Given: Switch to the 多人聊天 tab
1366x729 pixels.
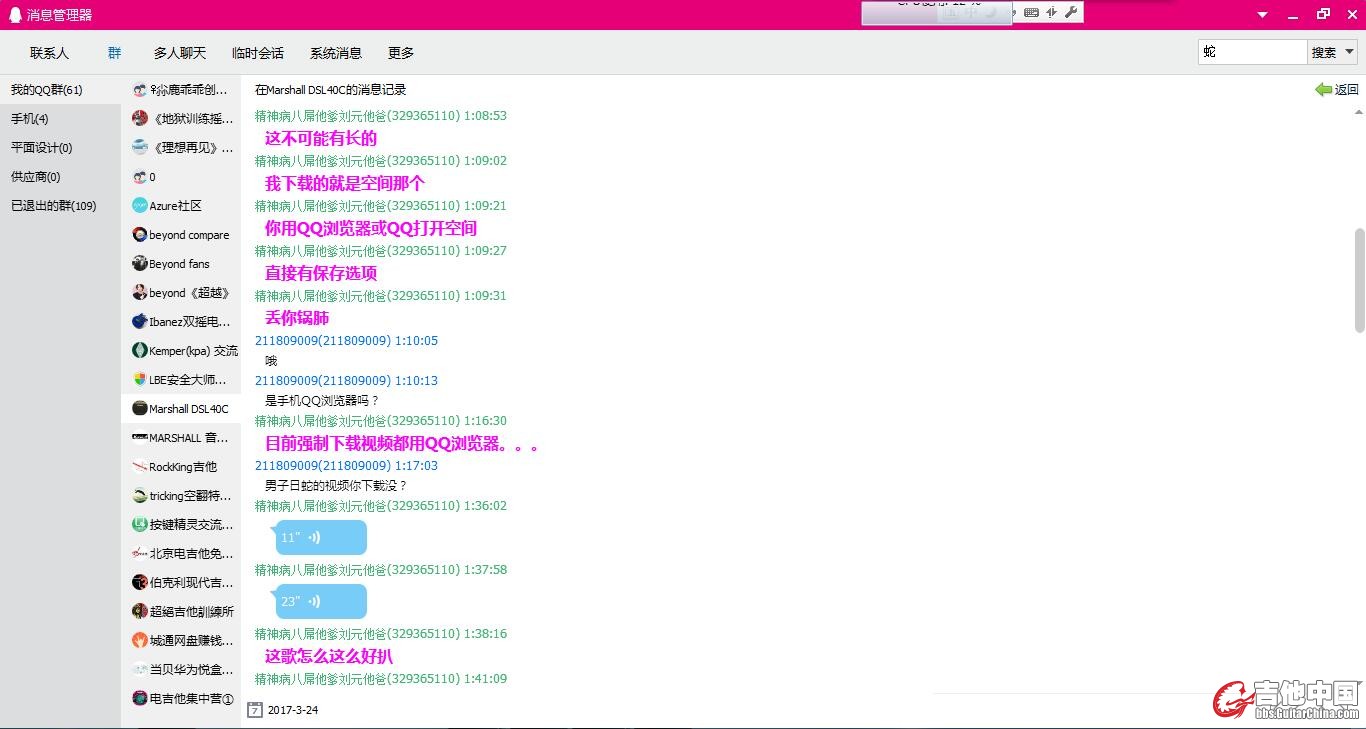Looking at the screenshot, I should [180, 53].
